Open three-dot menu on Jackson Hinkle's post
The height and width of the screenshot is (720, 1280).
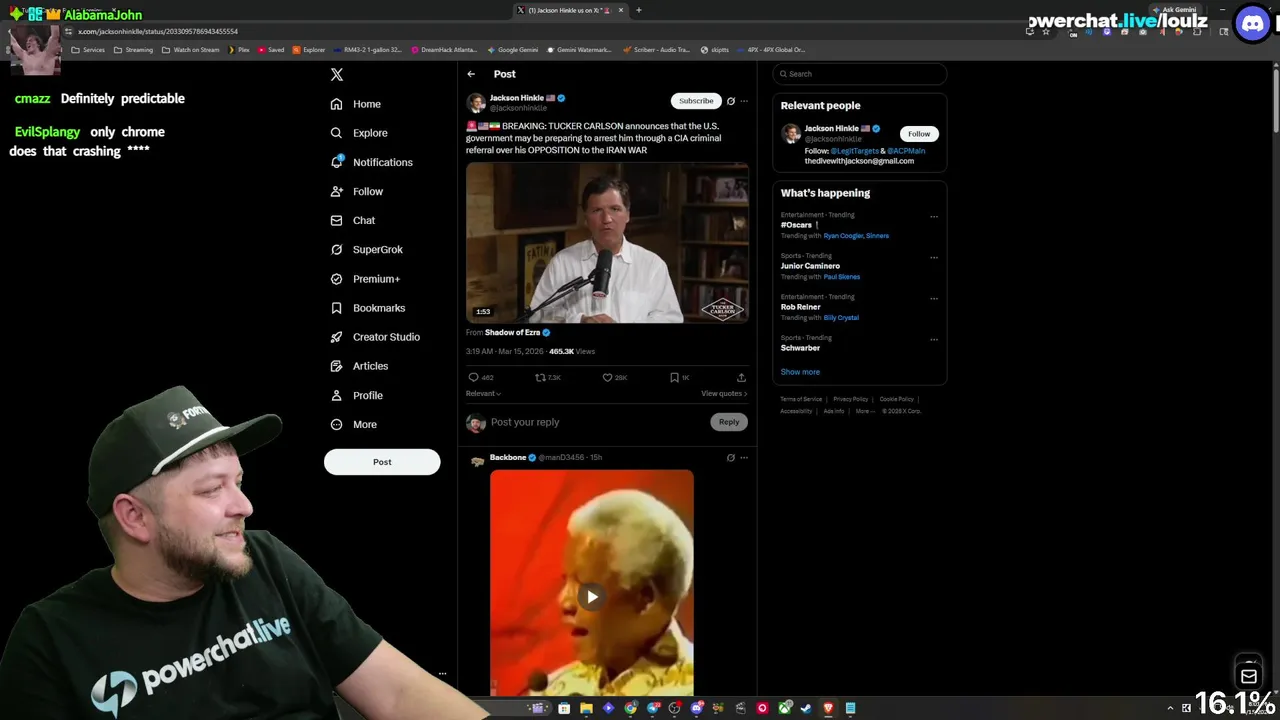(x=743, y=101)
